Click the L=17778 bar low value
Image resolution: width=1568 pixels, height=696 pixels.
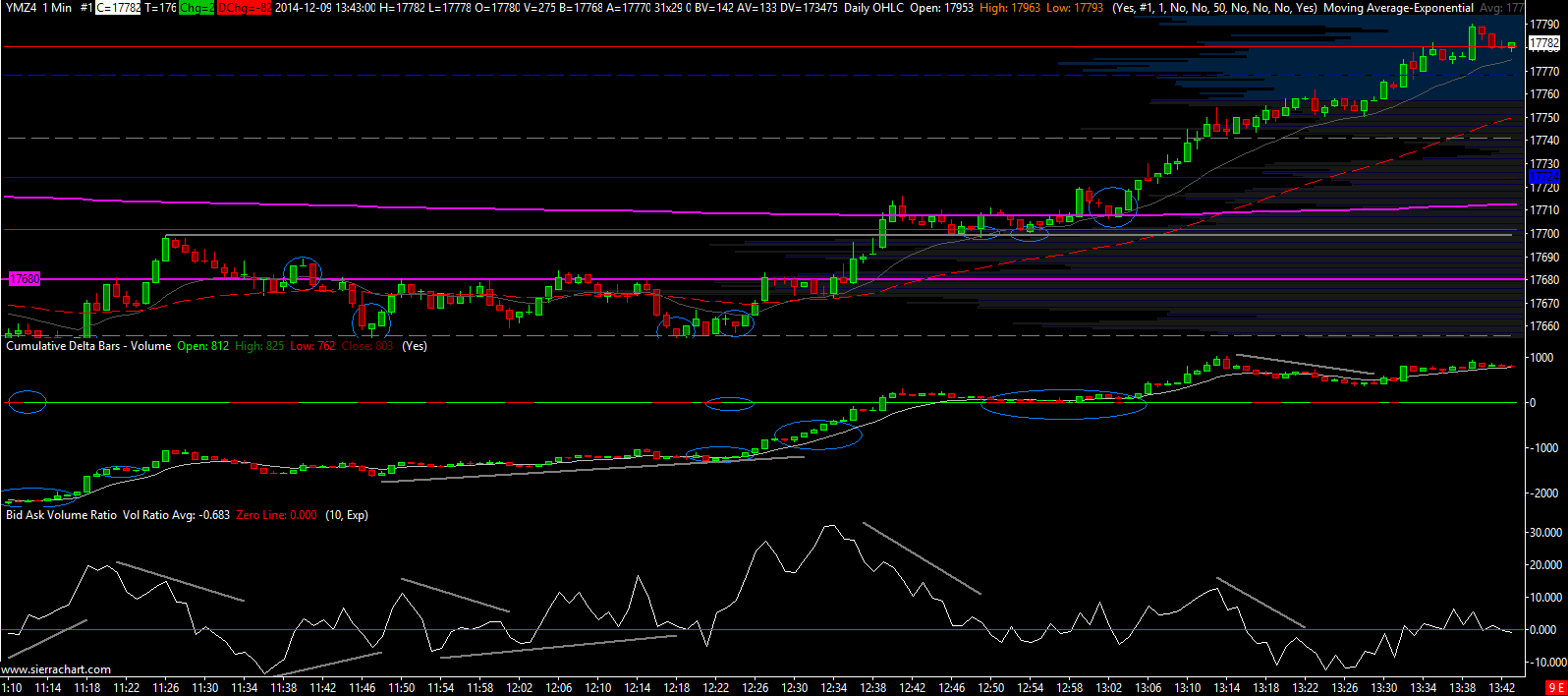(450, 8)
